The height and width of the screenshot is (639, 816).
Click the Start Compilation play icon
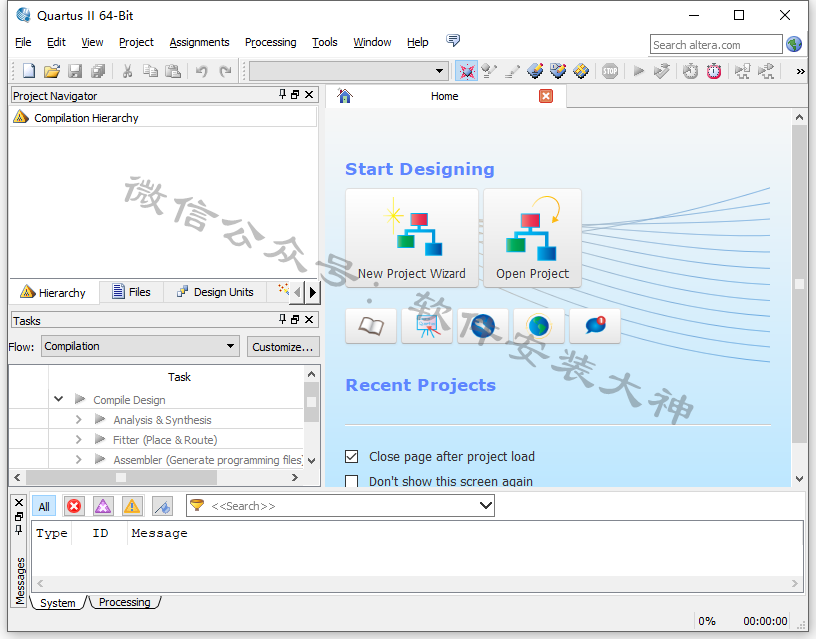tap(639, 71)
